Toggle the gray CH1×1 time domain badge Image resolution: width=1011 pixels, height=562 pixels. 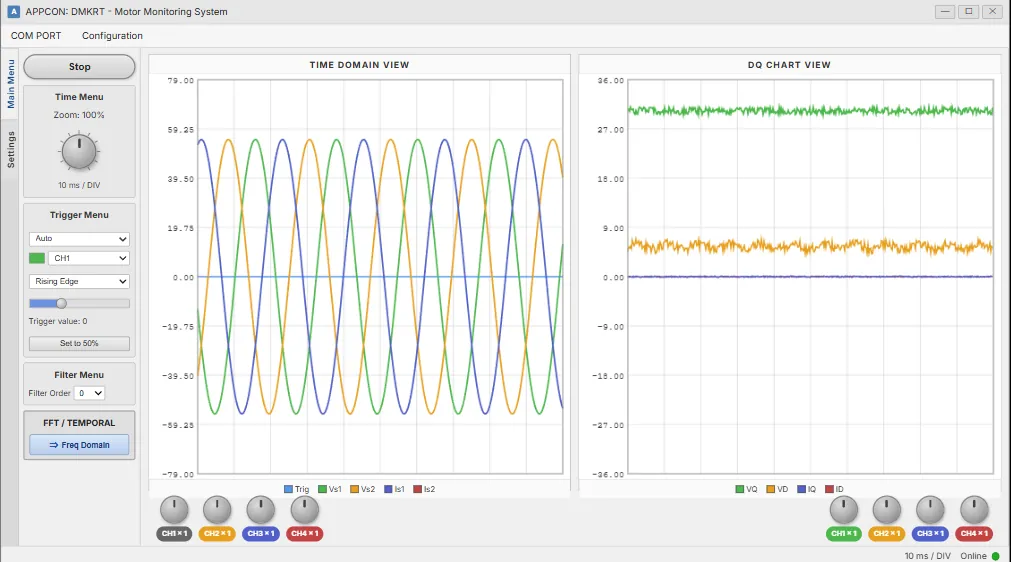coord(174,534)
